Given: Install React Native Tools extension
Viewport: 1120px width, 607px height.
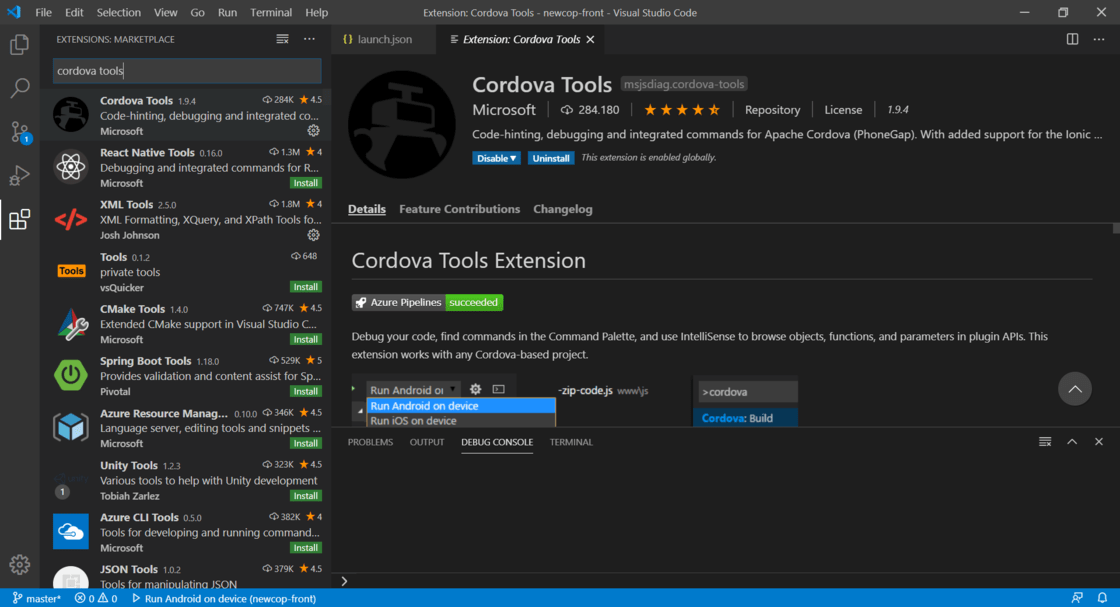Looking at the screenshot, I should [306, 184].
